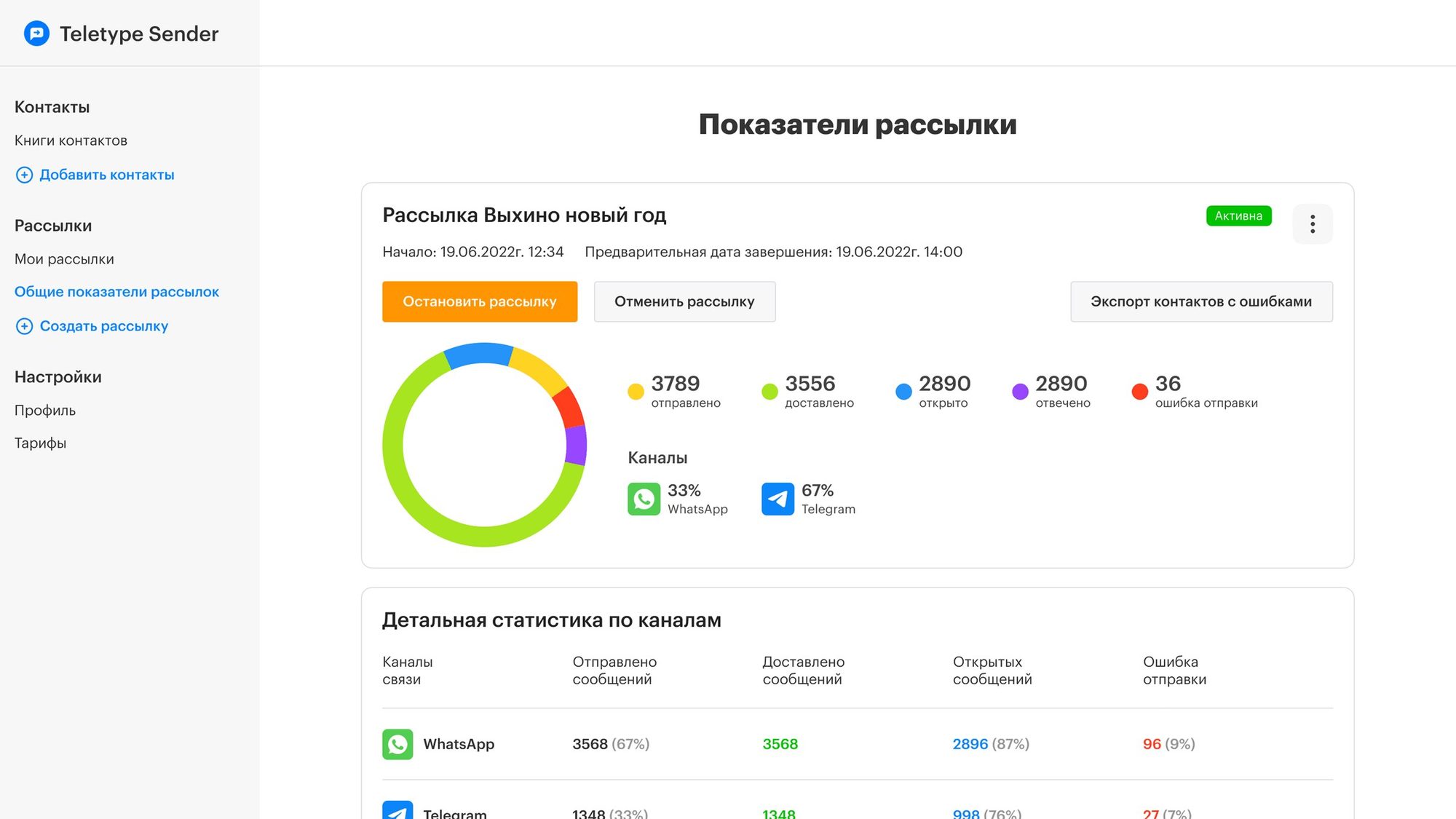Click the 2896 (87%) opened WhatsApp value

[991, 744]
